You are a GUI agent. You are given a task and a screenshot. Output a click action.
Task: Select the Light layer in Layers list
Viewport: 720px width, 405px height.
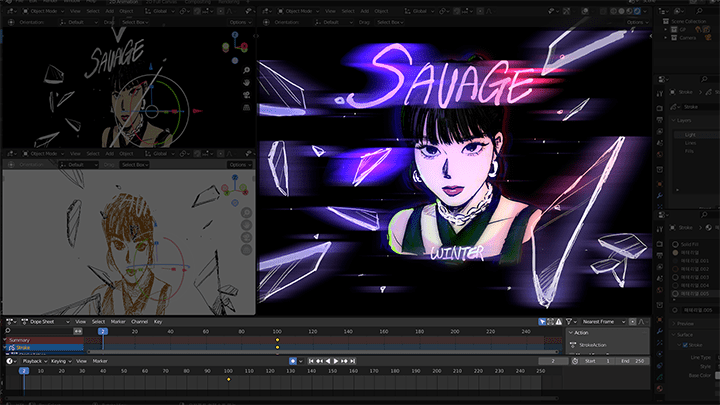pos(696,135)
